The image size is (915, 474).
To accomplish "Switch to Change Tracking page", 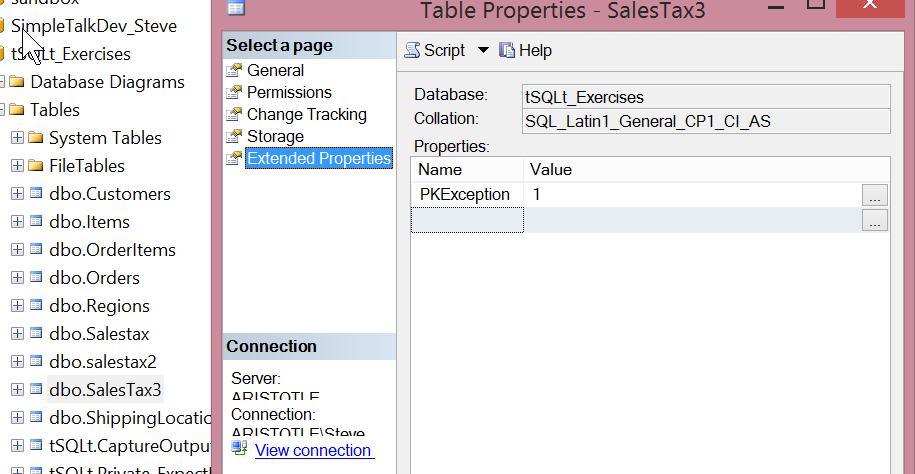I will [x=306, y=115].
